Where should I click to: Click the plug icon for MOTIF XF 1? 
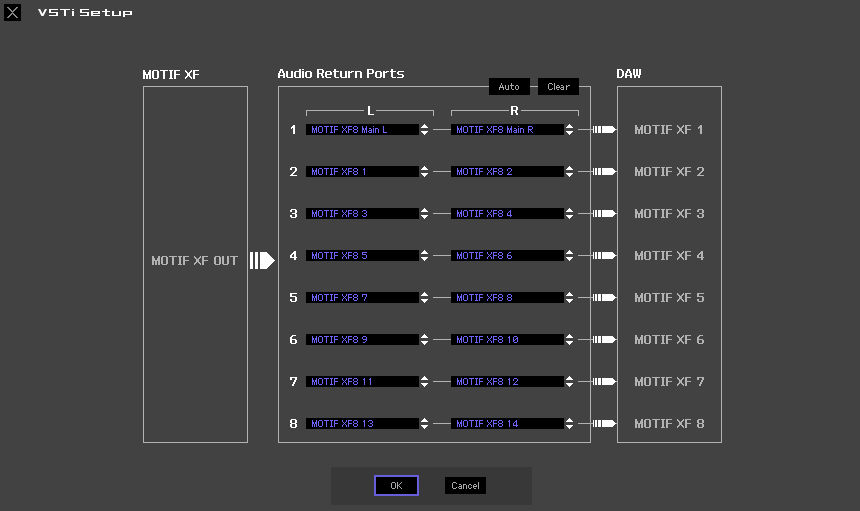603,130
